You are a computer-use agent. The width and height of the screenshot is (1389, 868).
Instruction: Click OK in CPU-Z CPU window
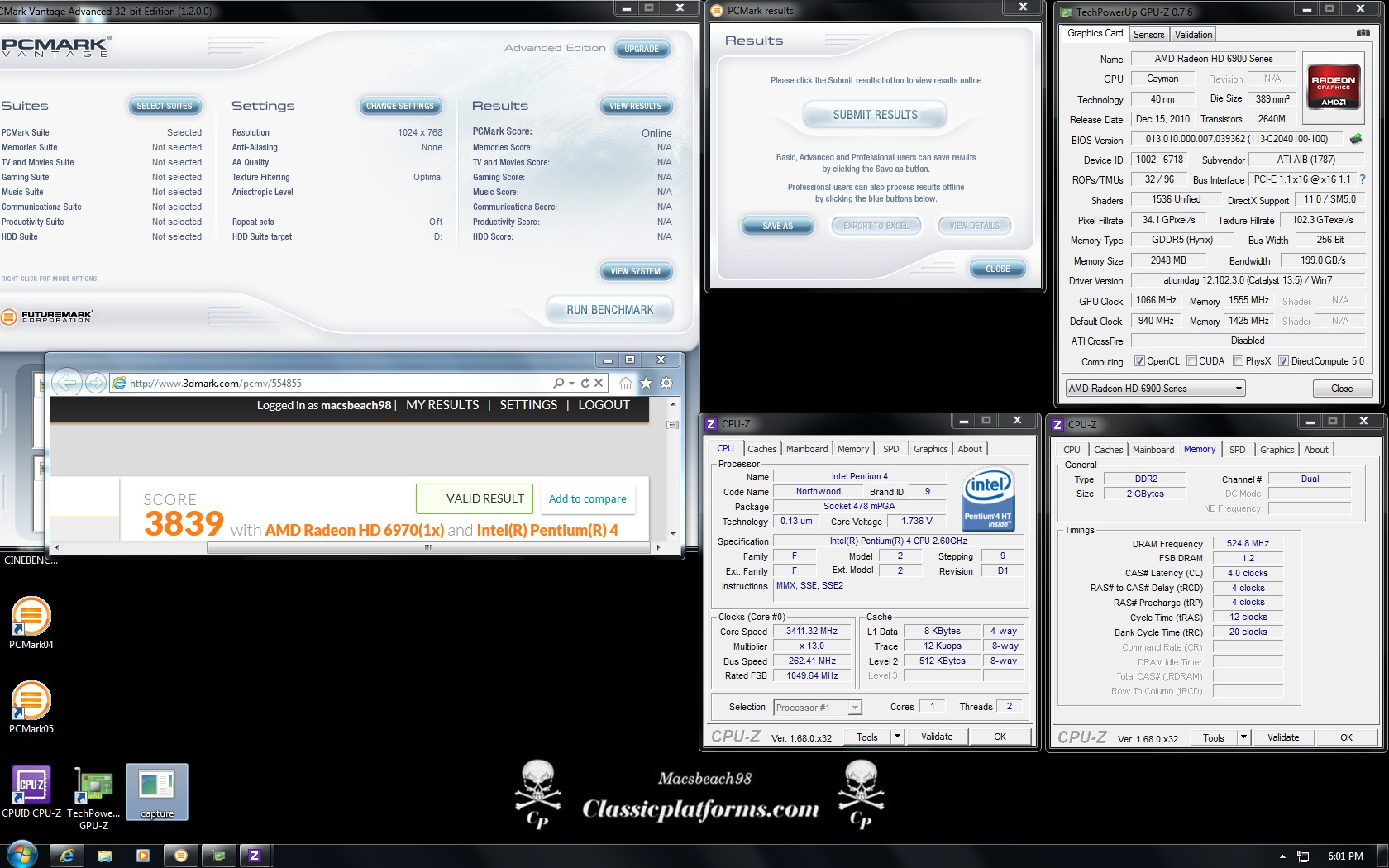coord(1000,737)
